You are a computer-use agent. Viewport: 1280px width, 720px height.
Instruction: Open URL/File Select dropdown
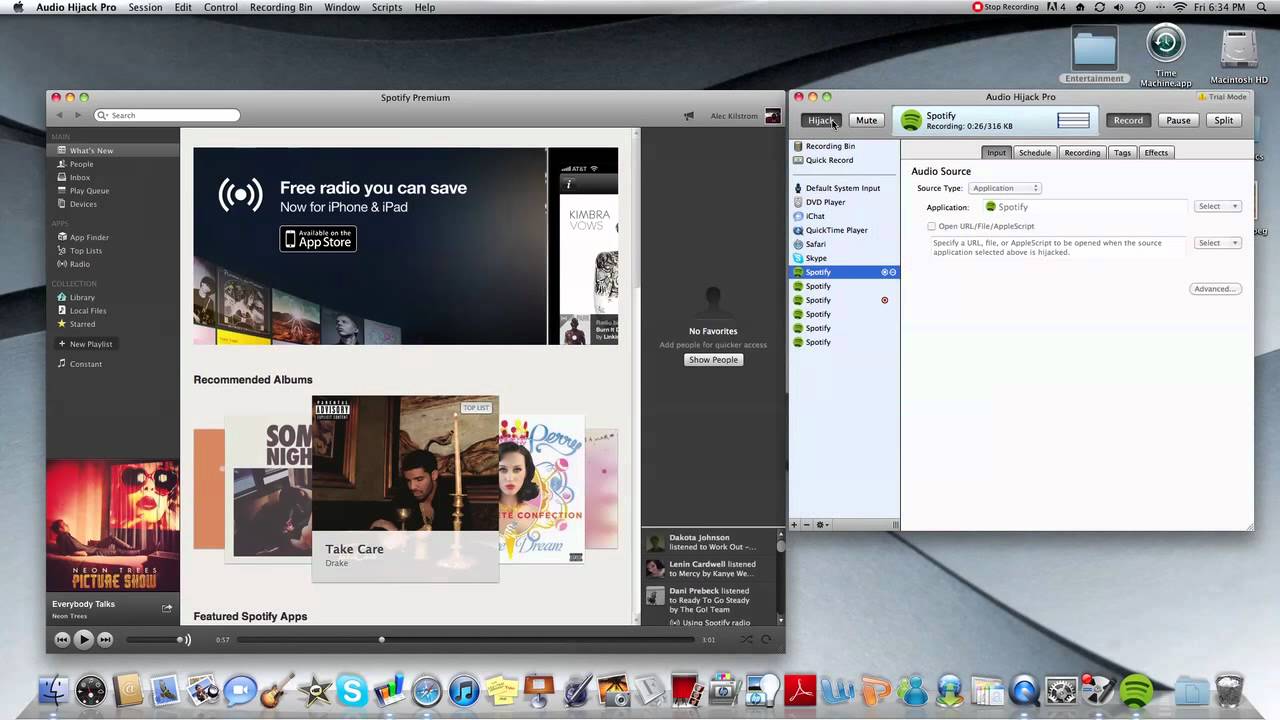pos(1218,243)
